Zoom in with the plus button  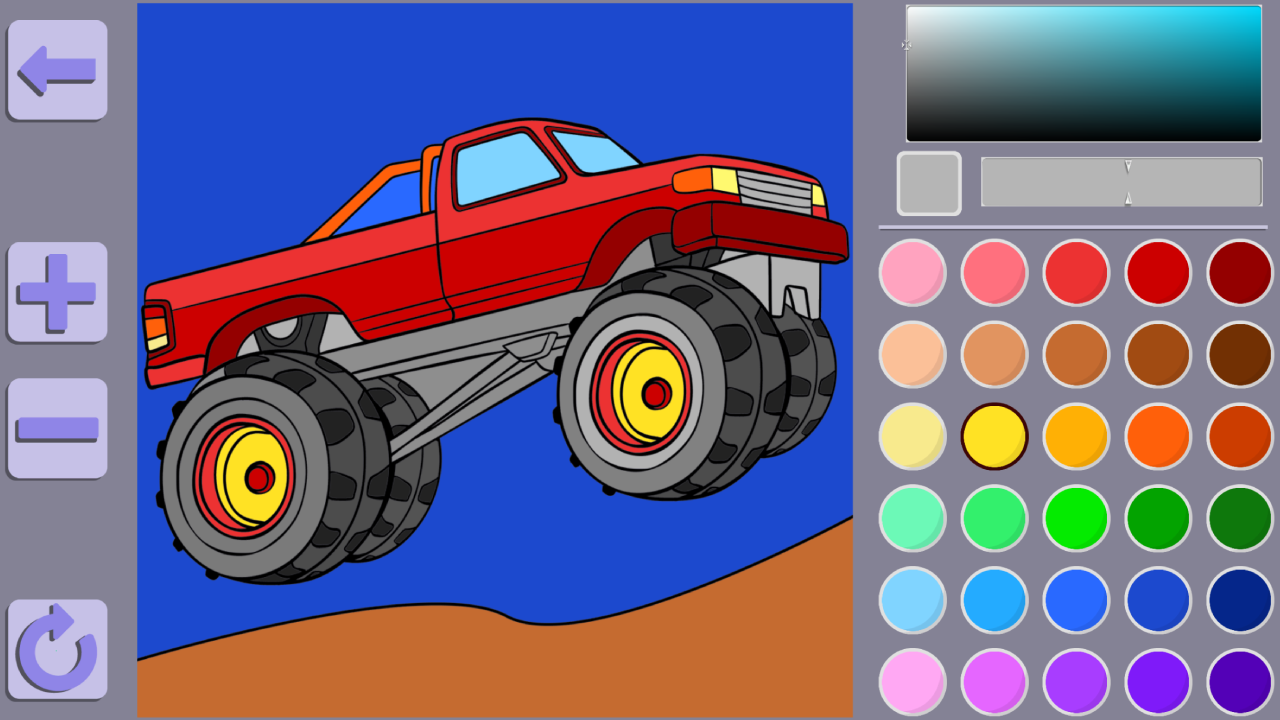point(57,292)
